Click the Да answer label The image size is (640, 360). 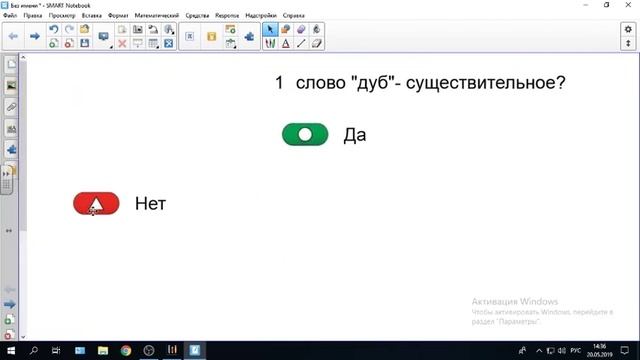355,135
